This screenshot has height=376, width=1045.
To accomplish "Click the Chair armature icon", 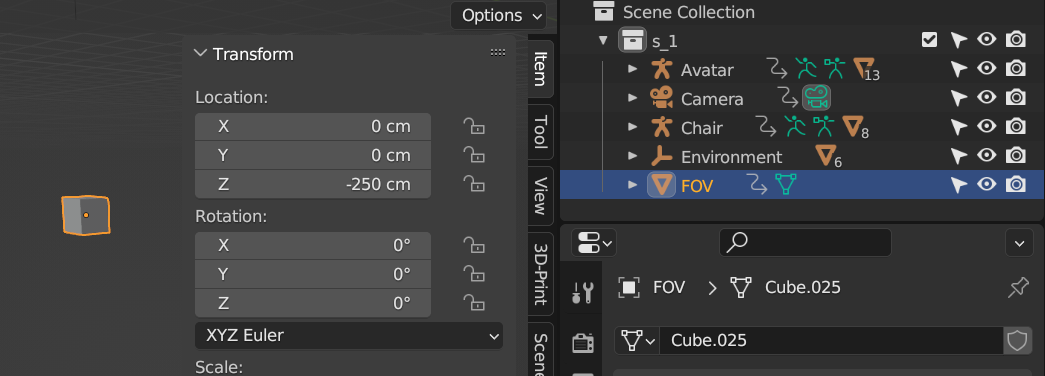I will click(661, 127).
